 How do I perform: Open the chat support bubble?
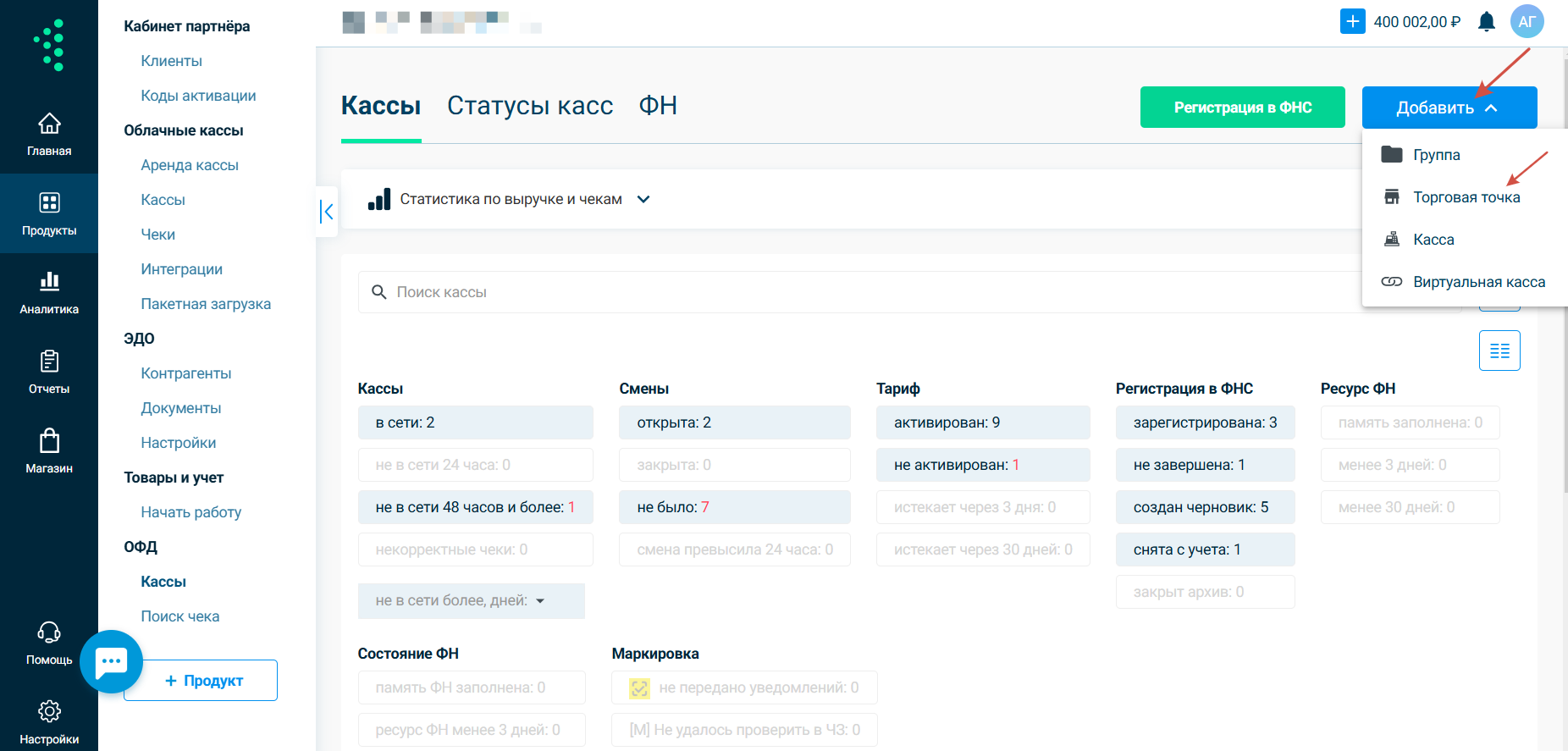(x=111, y=661)
